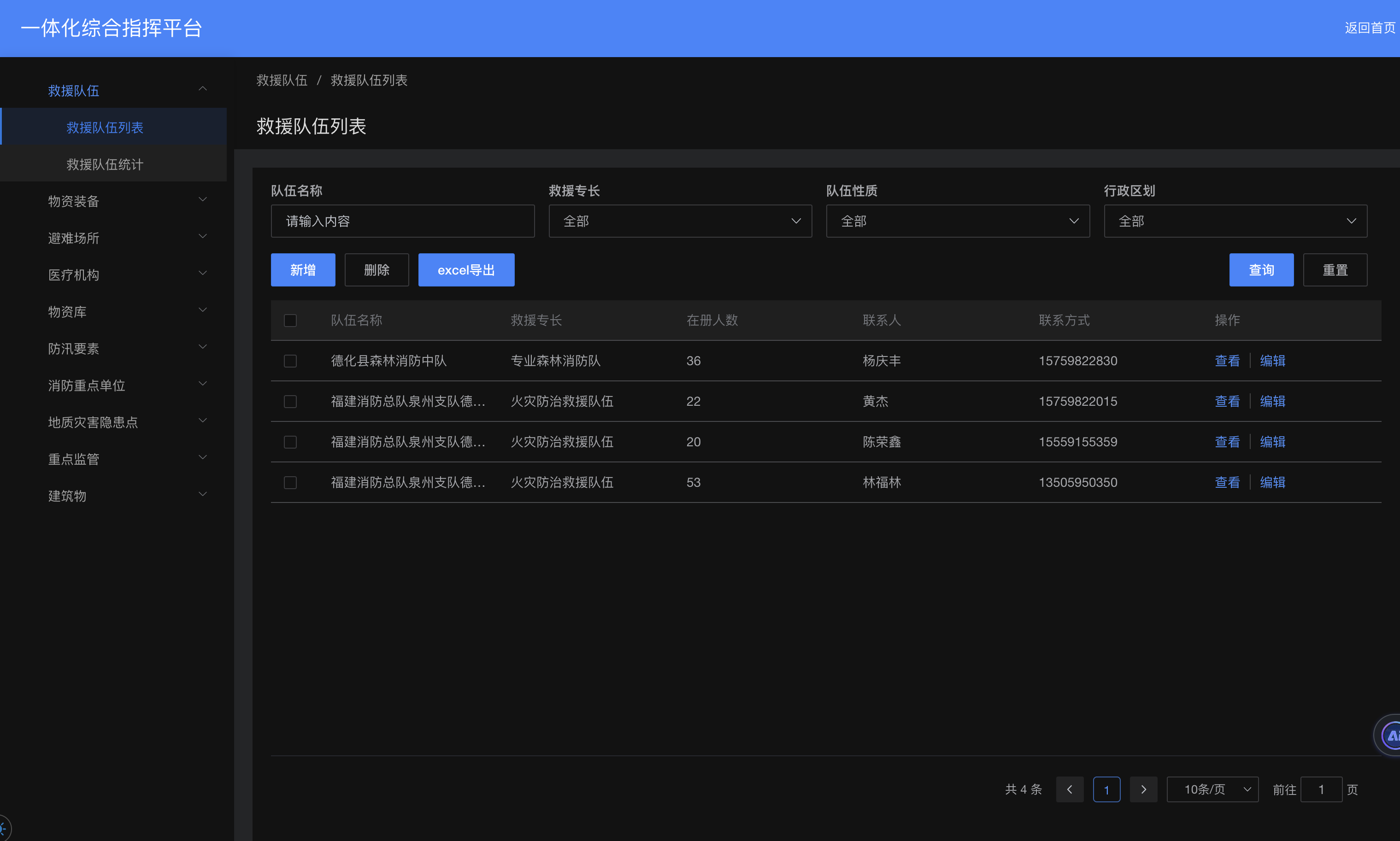Click the 联系人 column header

tap(882, 320)
